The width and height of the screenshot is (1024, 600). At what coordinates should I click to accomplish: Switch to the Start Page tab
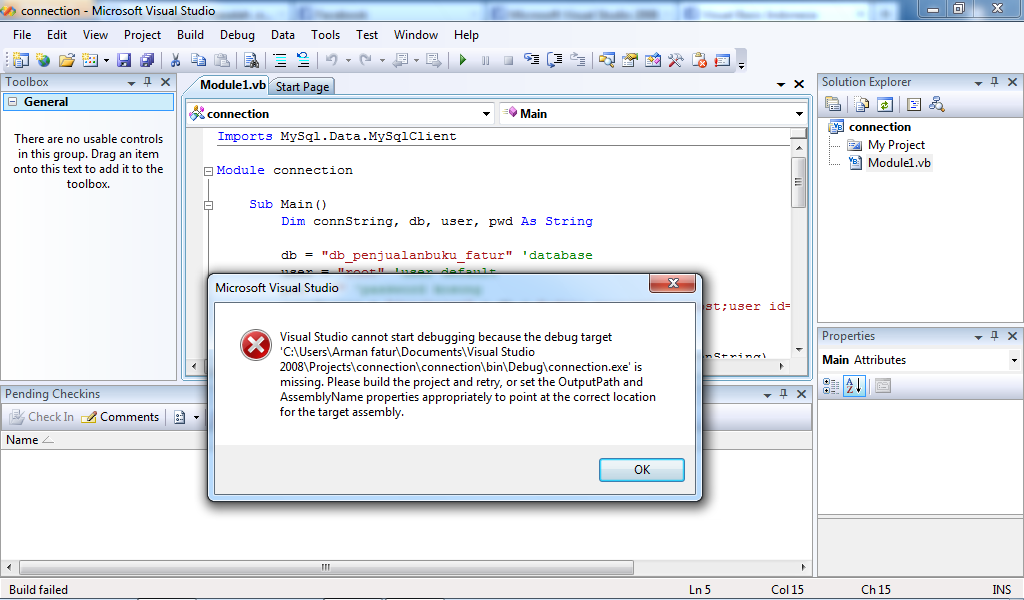coord(302,87)
